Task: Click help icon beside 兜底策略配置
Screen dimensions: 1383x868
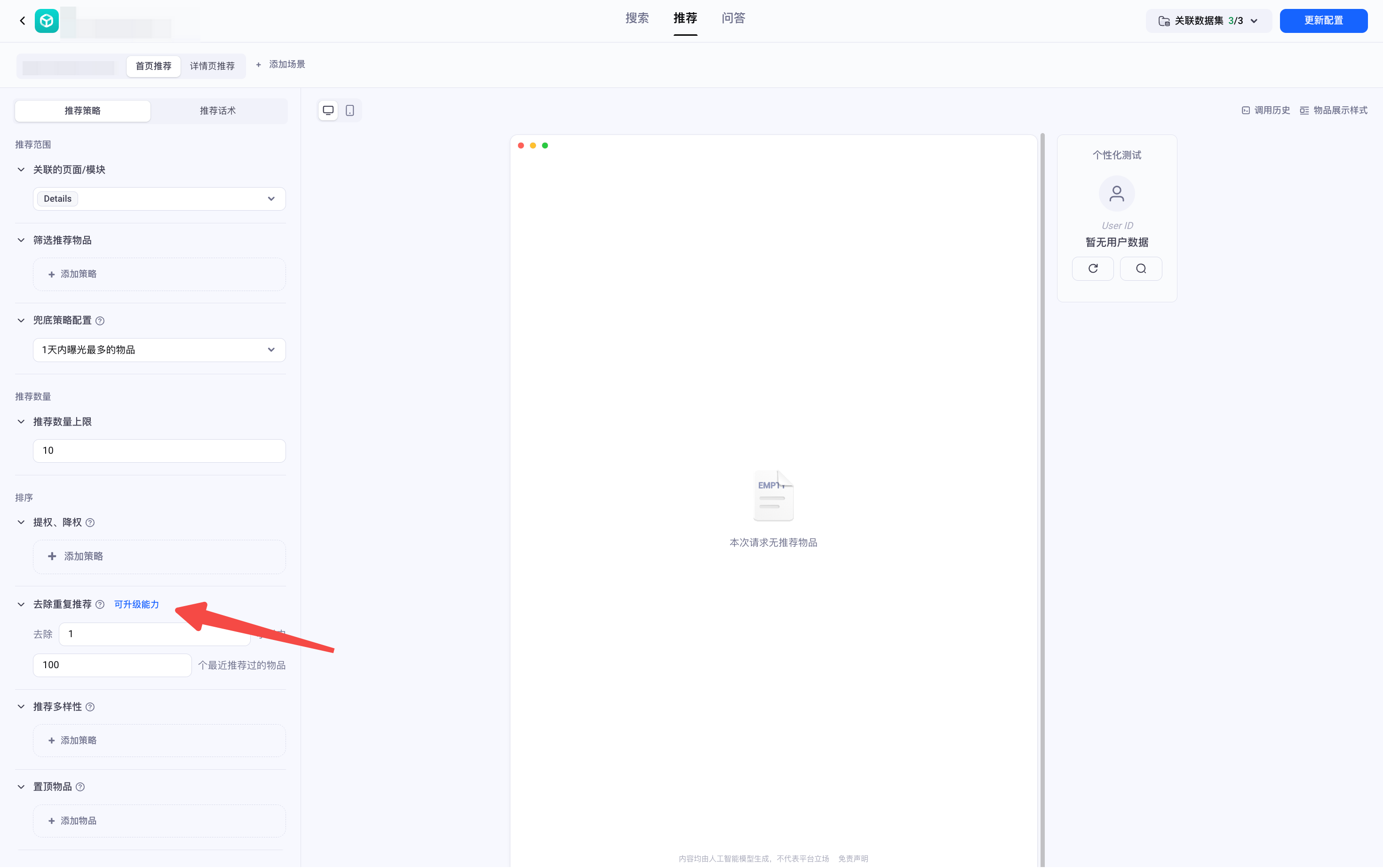Action: pyautogui.click(x=100, y=321)
